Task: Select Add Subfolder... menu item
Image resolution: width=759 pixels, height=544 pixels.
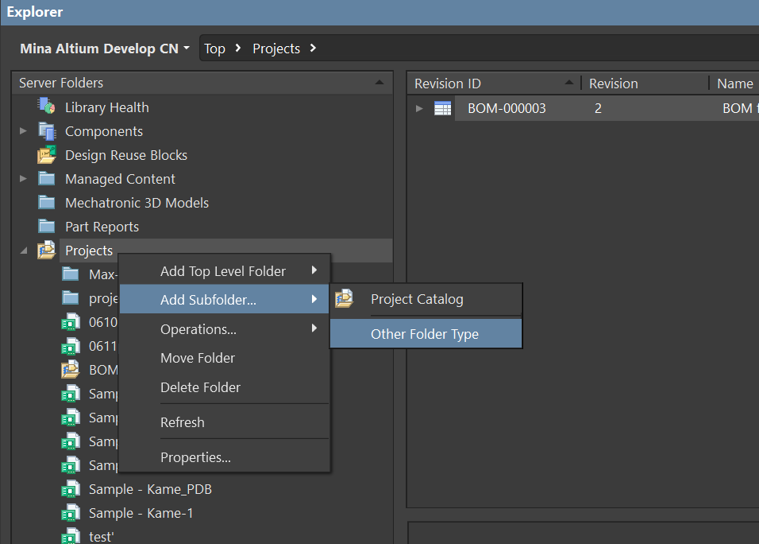Action: click(x=225, y=299)
